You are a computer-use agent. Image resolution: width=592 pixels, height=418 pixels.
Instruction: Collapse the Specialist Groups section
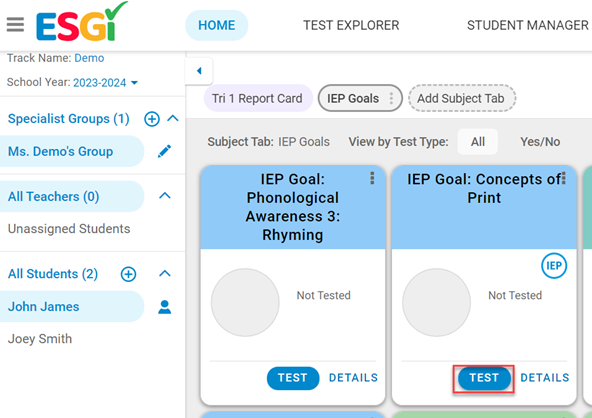coord(173,119)
